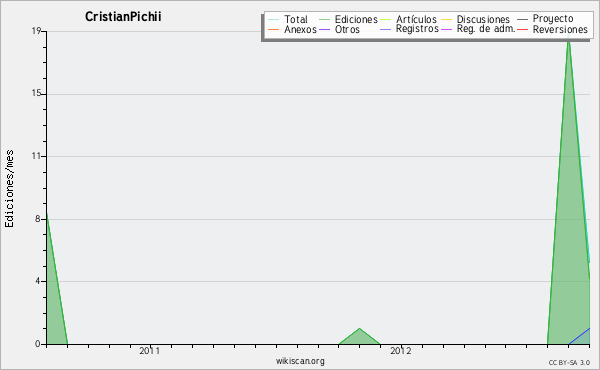600x370 pixels.
Task: Click the Discusiones legend entry
Action: coord(476,19)
